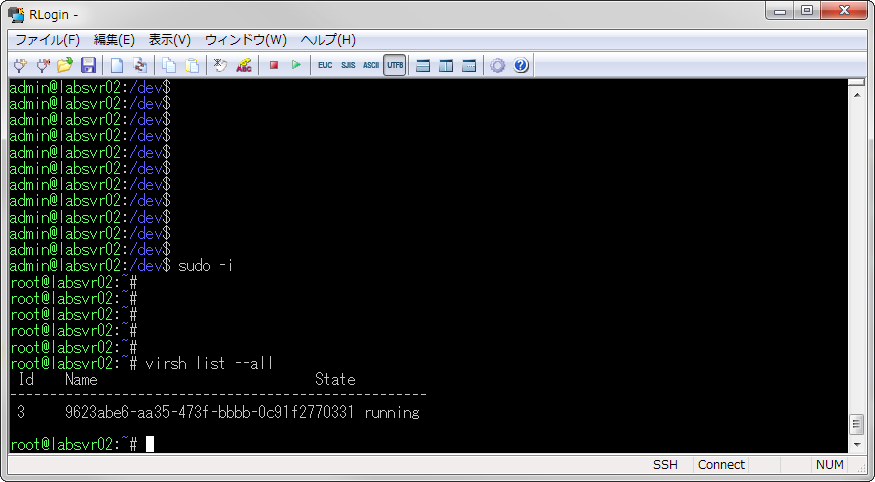Image resolution: width=875 pixels, height=482 pixels.
Task: Click the disconnect plug icon
Action: click(x=42, y=65)
